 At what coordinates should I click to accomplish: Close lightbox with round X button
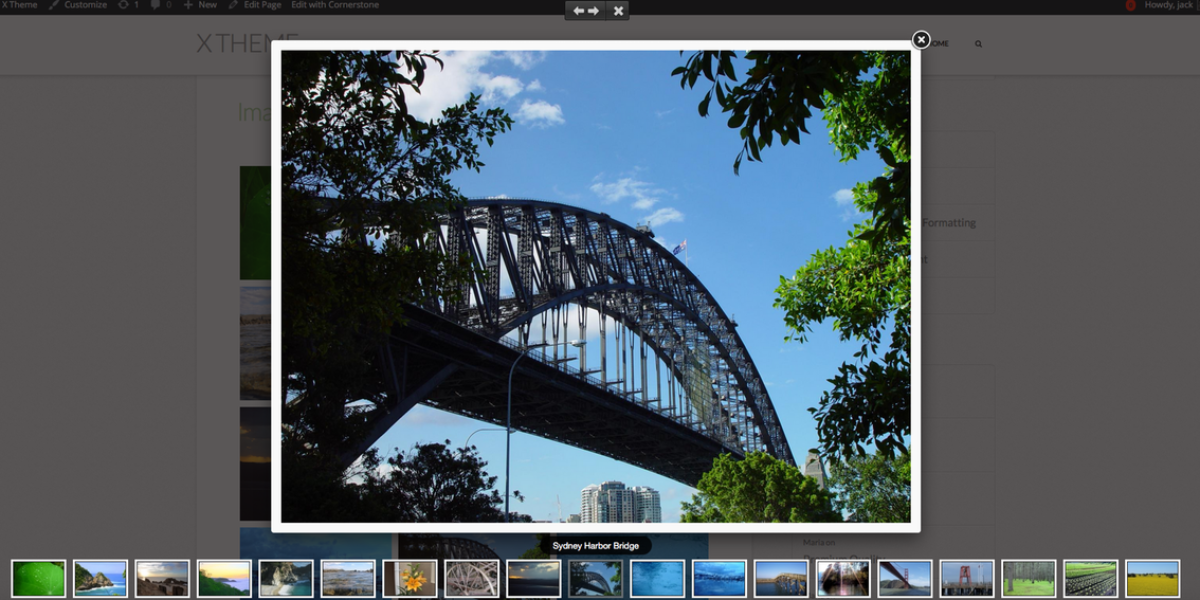(921, 40)
